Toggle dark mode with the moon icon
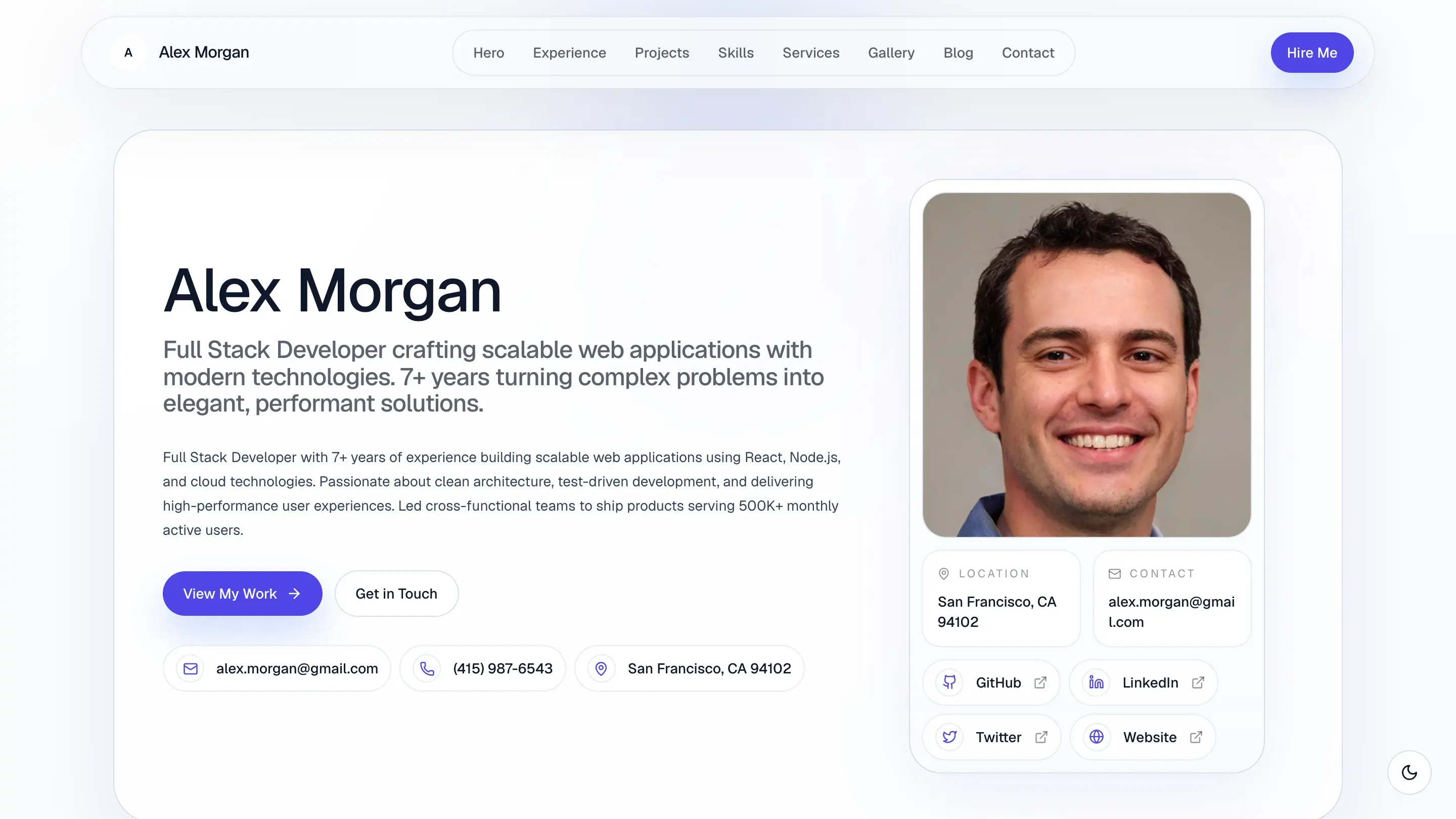This screenshot has height=819, width=1456. (x=1409, y=772)
